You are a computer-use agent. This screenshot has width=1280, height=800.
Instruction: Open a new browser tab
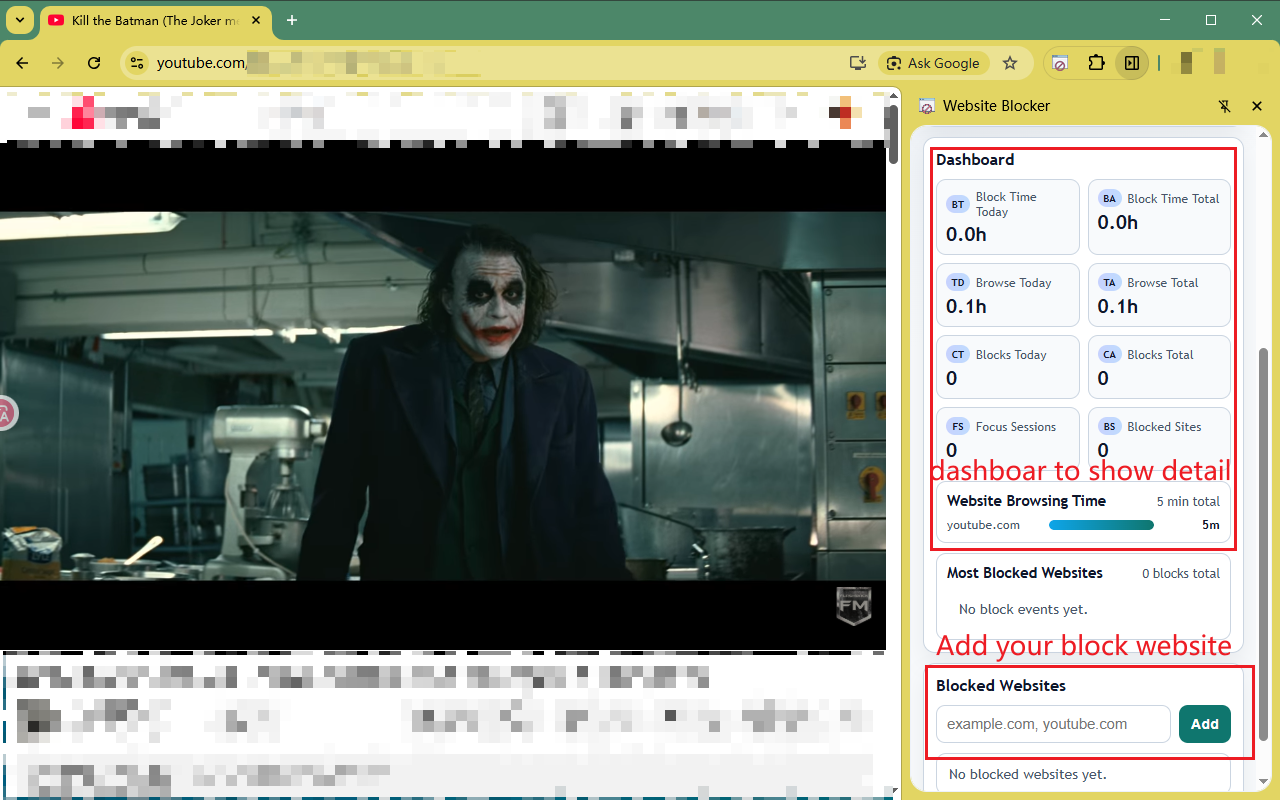(292, 20)
